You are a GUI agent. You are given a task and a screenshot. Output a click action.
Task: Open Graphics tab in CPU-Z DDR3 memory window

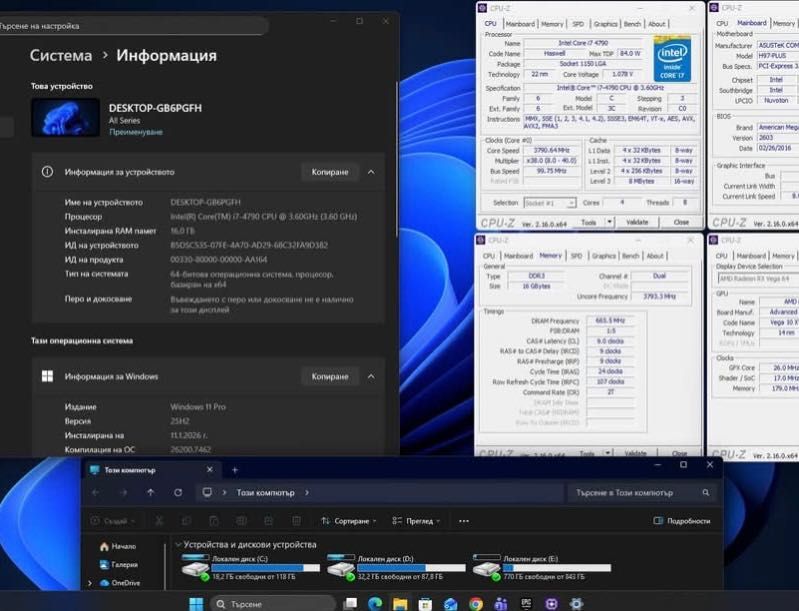pyautogui.click(x=603, y=256)
